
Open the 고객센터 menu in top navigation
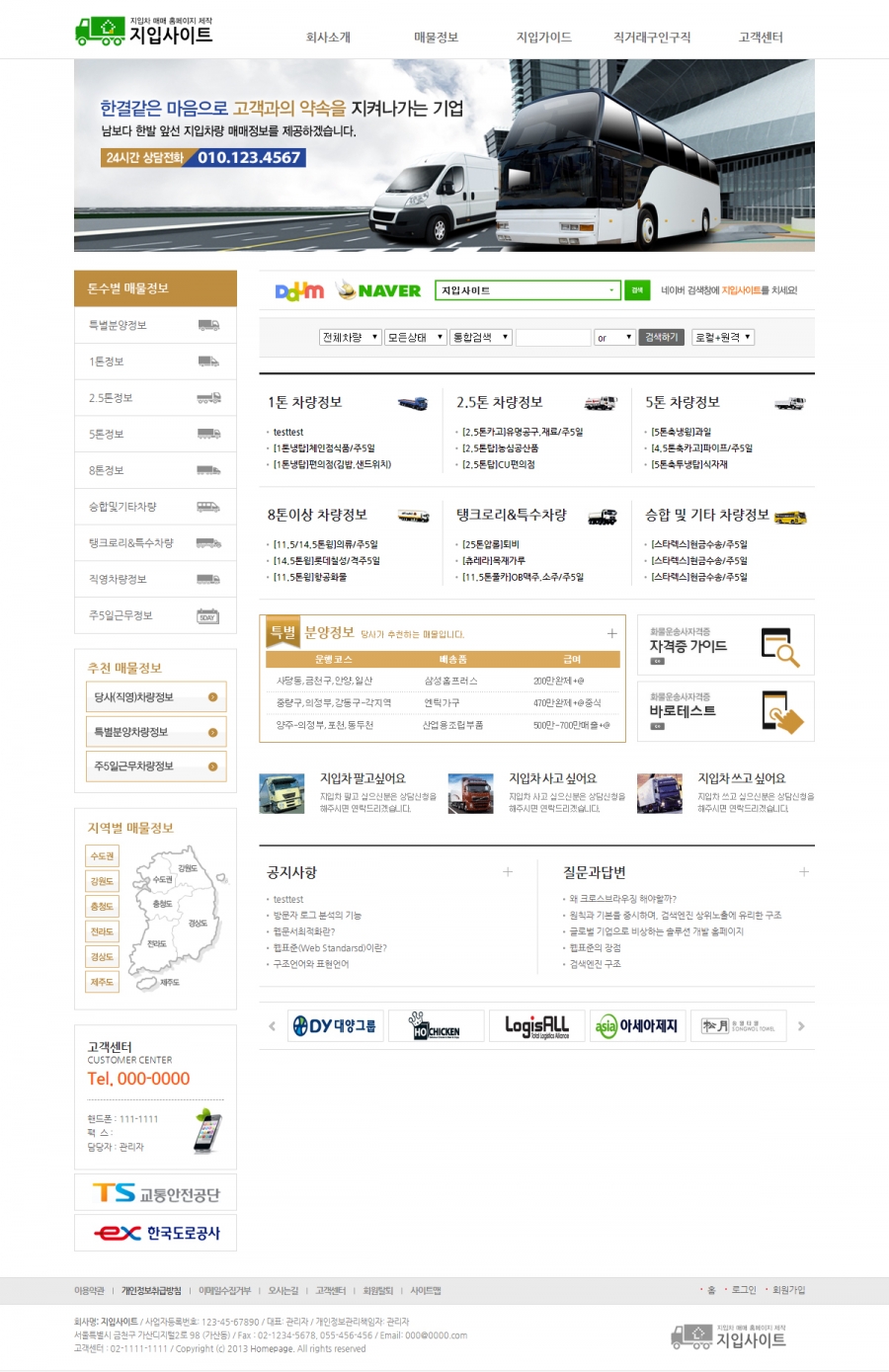(760, 38)
